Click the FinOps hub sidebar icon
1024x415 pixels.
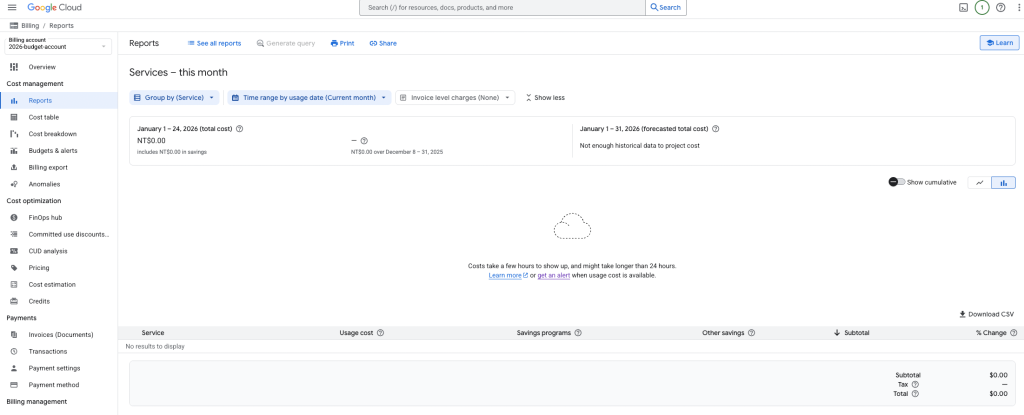coord(14,218)
